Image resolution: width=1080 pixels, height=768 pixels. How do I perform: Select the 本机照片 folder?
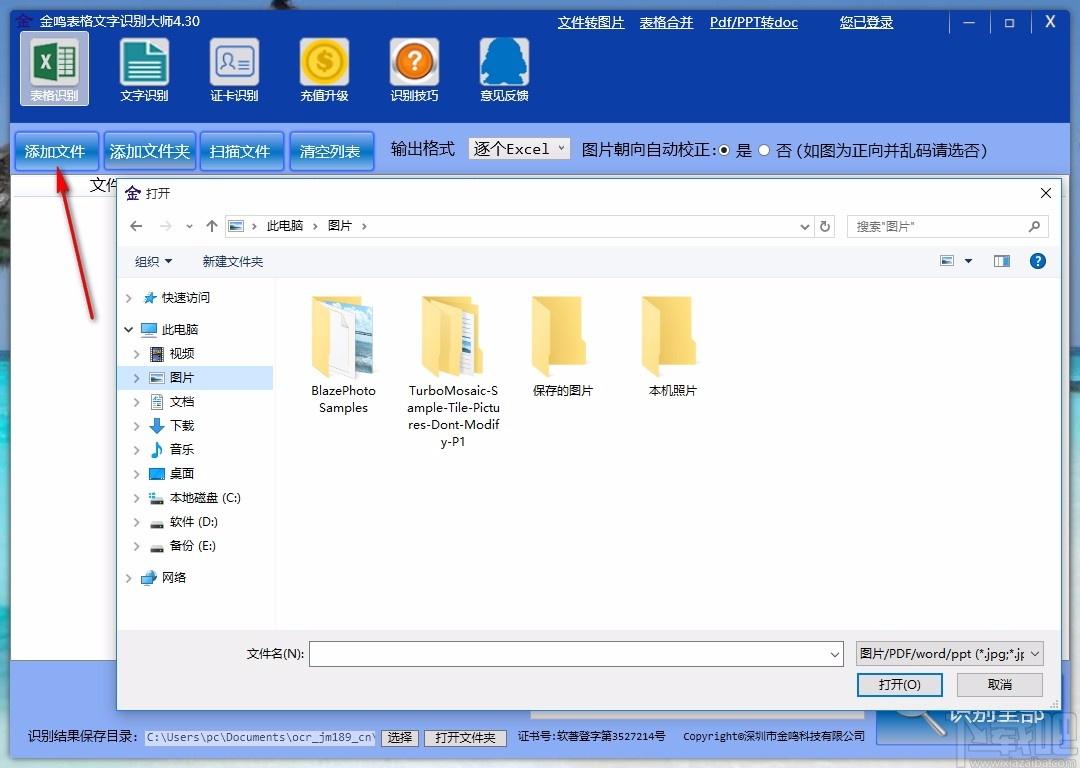click(672, 347)
